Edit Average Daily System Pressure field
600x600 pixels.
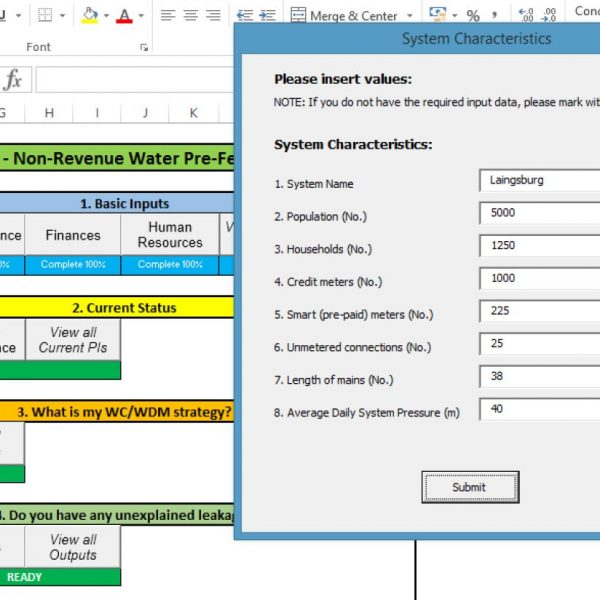(540, 409)
